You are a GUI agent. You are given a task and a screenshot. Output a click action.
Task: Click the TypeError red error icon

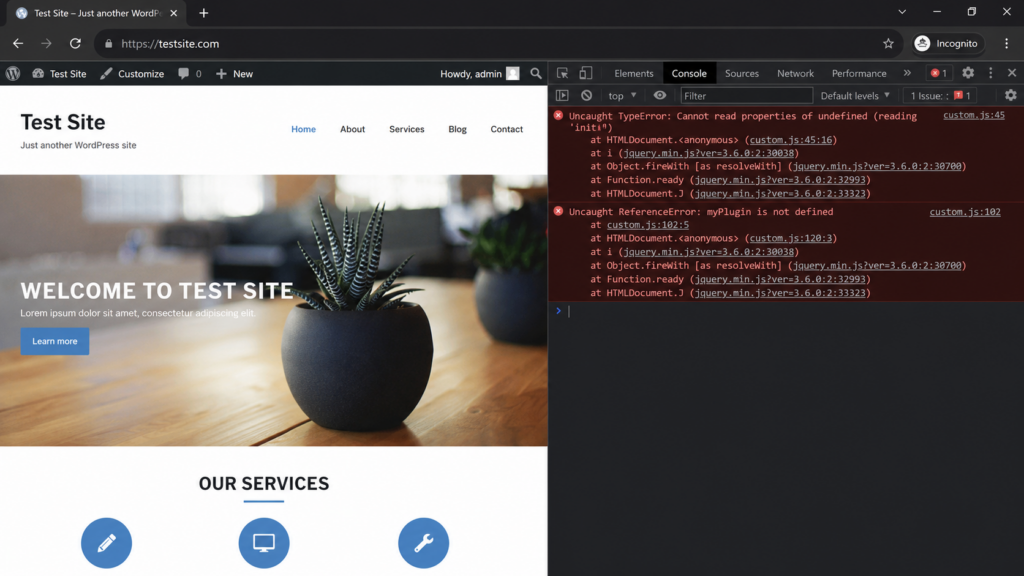point(558,115)
